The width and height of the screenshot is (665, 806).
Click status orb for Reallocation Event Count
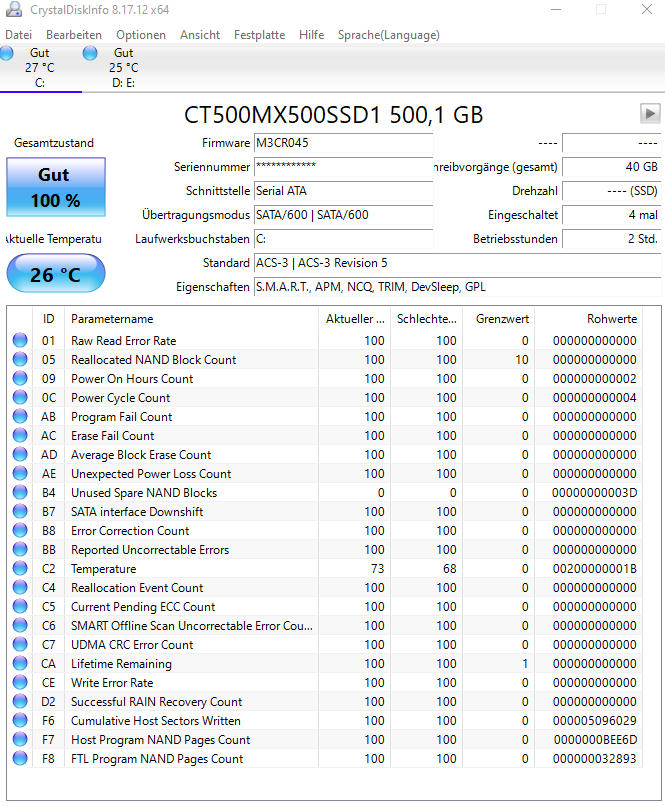pyautogui.click(x=20, y=588)
